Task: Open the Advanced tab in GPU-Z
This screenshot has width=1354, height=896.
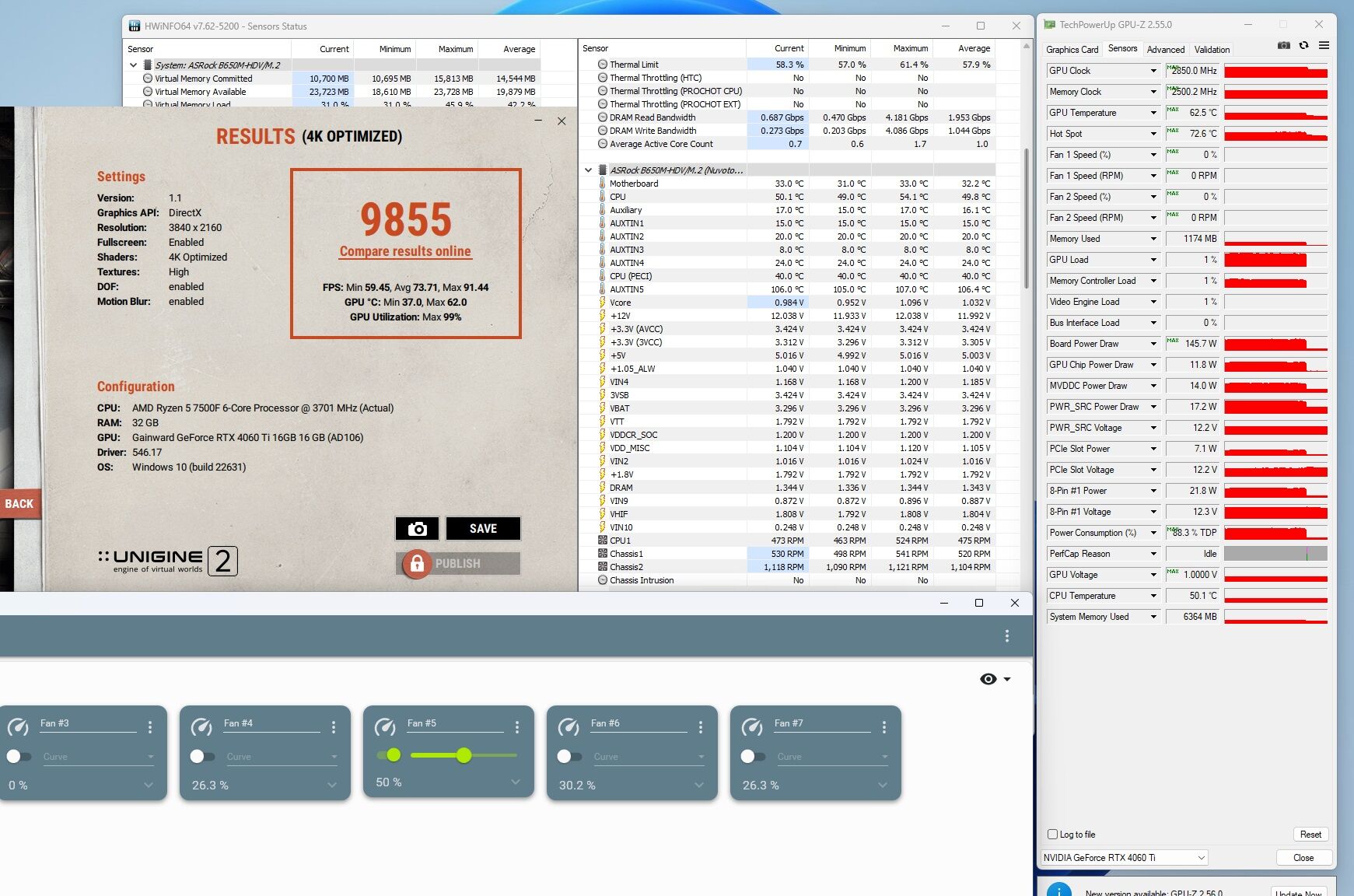Action: (1166, 49)
